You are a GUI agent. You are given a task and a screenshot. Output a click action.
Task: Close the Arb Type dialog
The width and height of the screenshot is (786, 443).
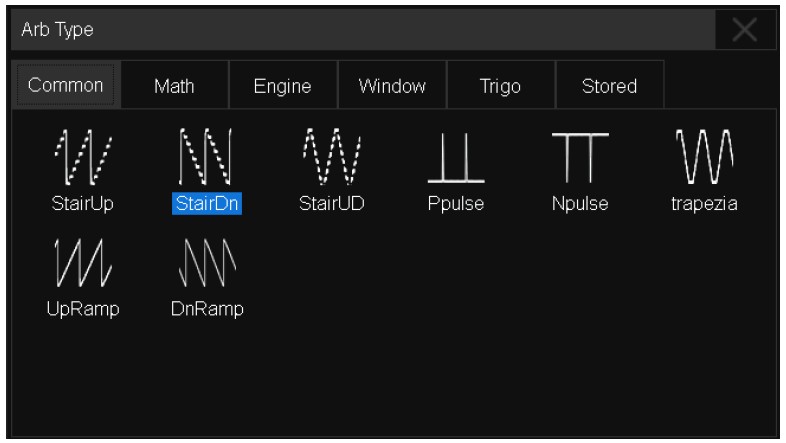[x=745, y=30]
